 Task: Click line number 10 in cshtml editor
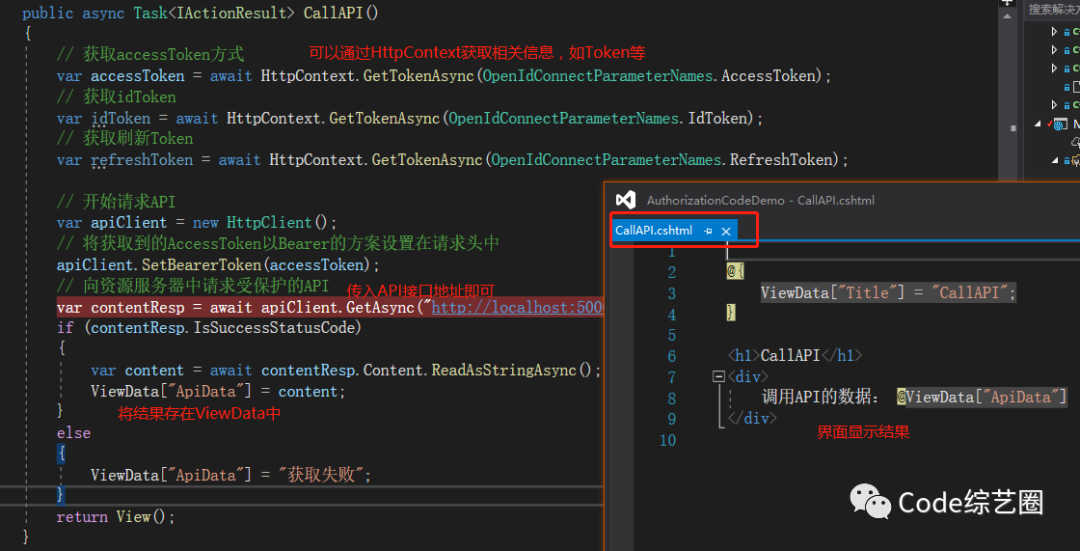coord(667,440)
